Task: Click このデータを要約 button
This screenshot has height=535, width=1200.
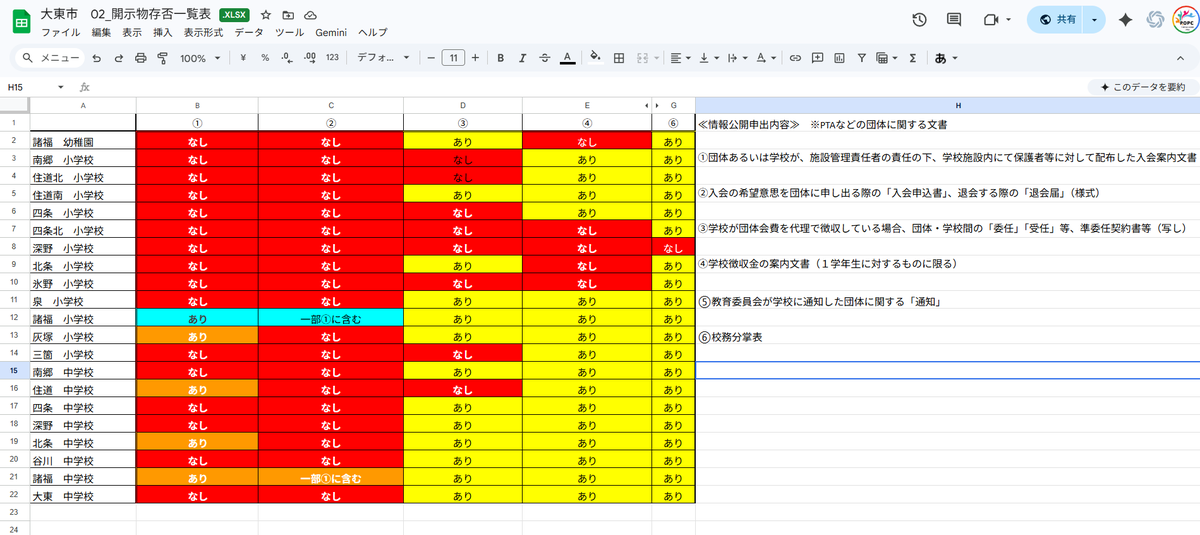Action: point(1142,87)
